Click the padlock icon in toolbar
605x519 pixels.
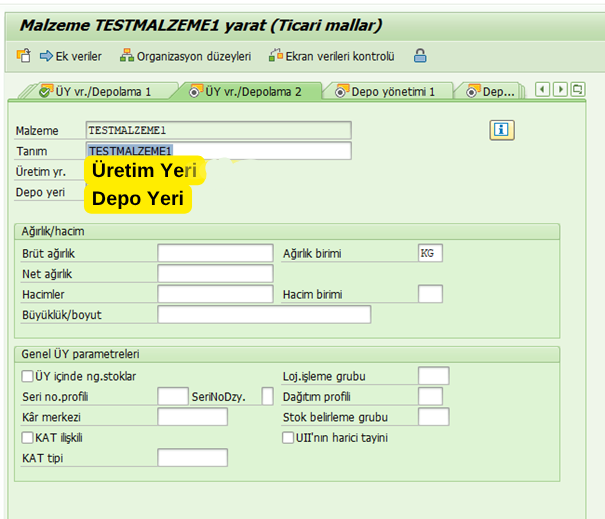click(x=420, y=56)
